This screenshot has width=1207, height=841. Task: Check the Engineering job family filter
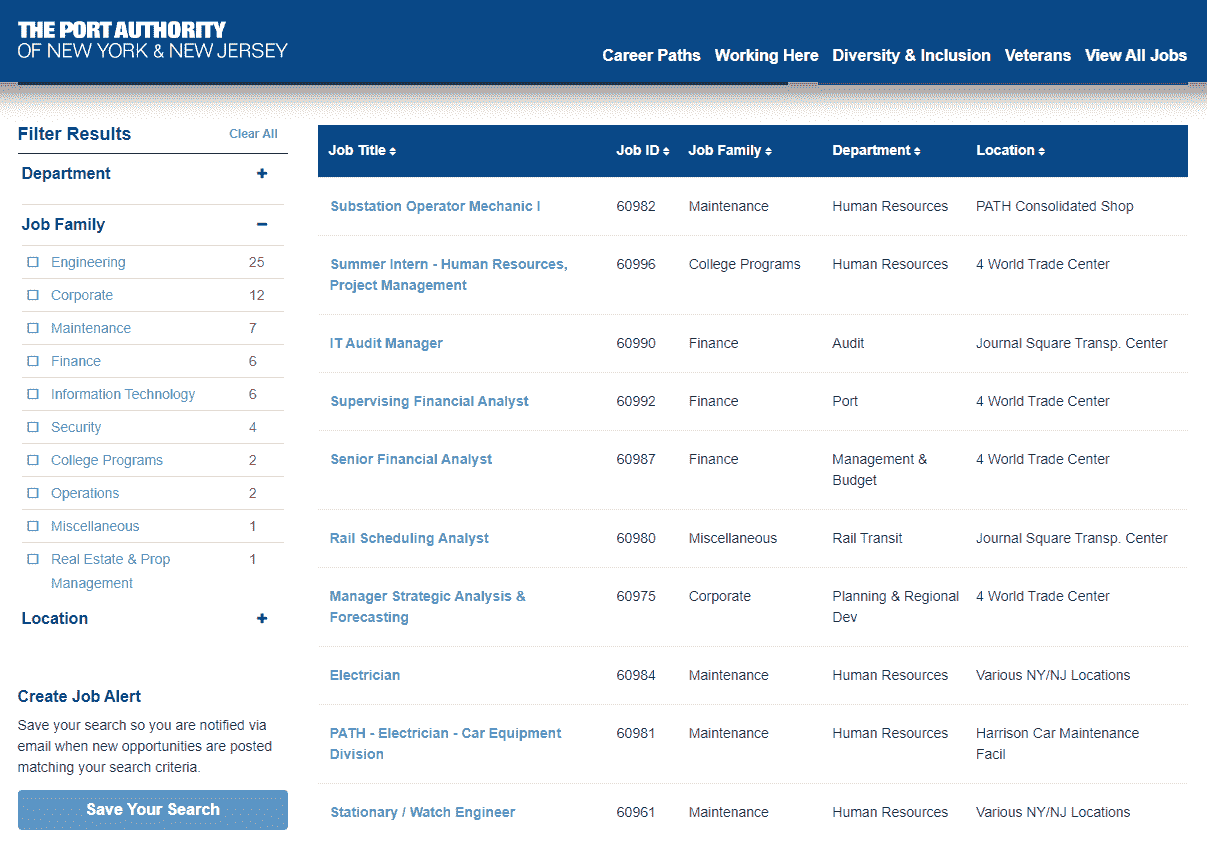click(x=33, y=262)
